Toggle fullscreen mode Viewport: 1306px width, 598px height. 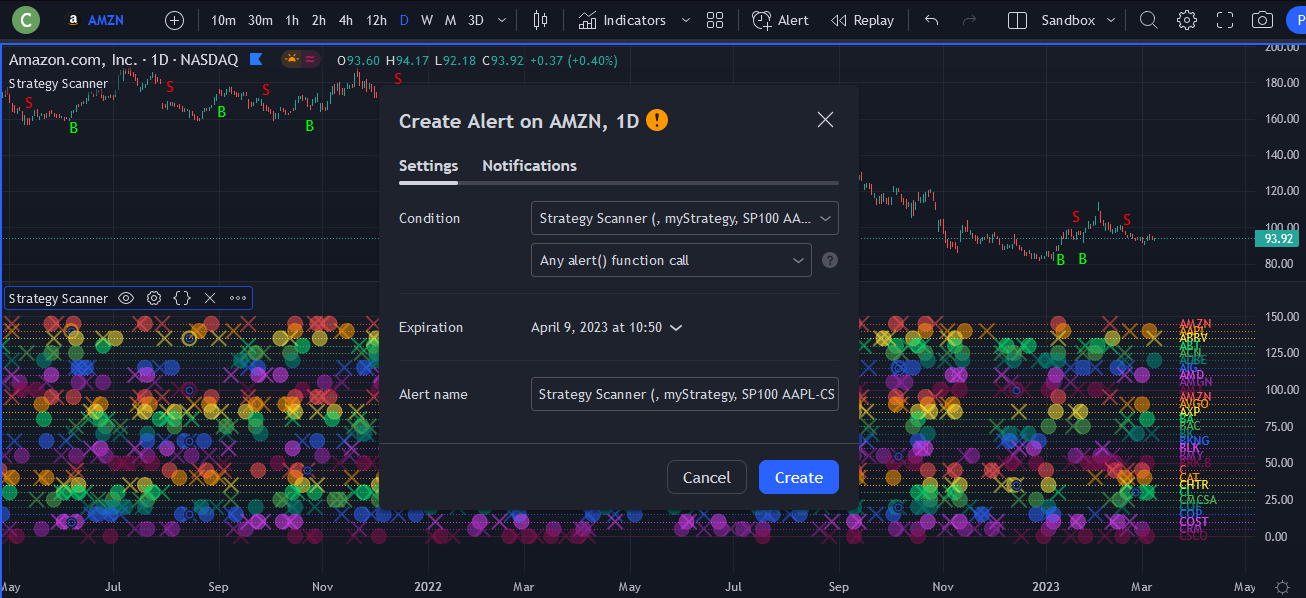[1225, 20]
